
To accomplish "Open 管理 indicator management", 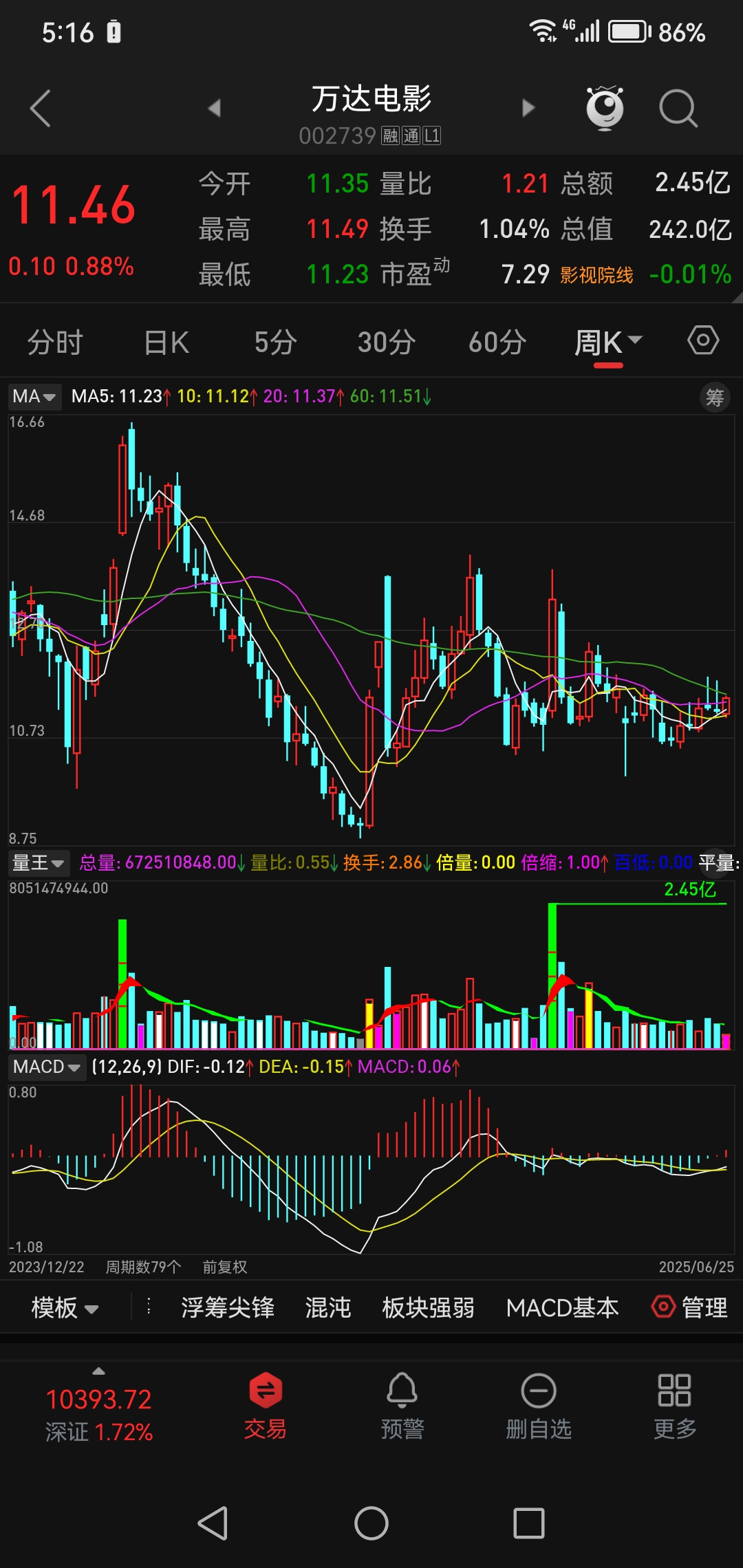I will (690, 1307).
